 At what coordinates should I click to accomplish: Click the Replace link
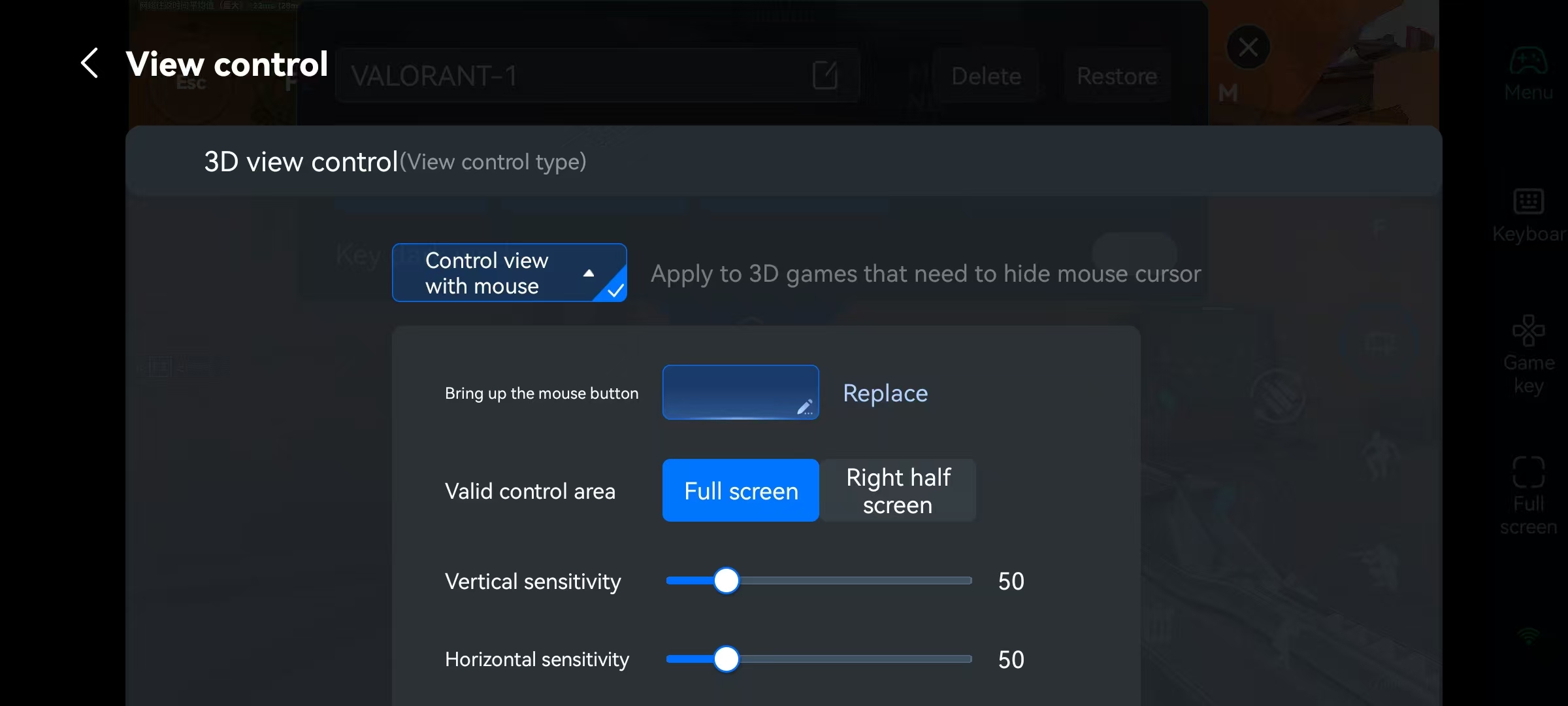pyautogui.click(x=885, y=393)
